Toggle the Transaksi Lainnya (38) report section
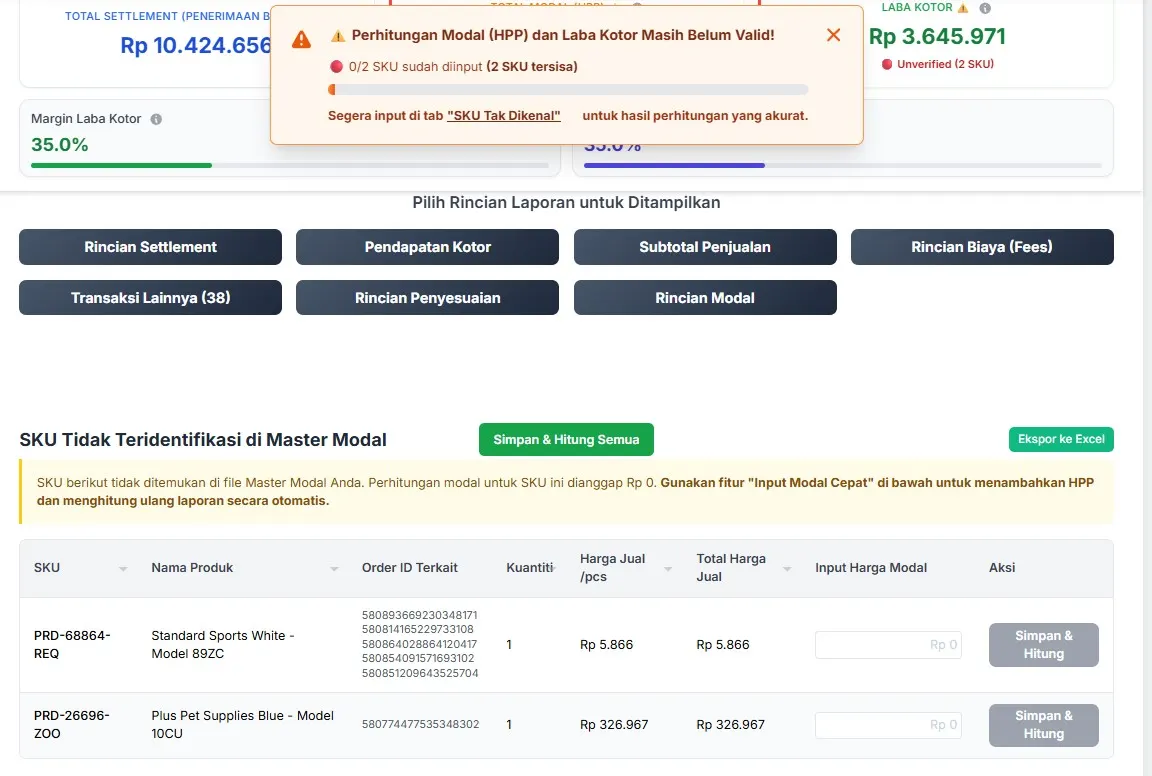The width and height of the screenshot is (1152, 776). (150, 297)
